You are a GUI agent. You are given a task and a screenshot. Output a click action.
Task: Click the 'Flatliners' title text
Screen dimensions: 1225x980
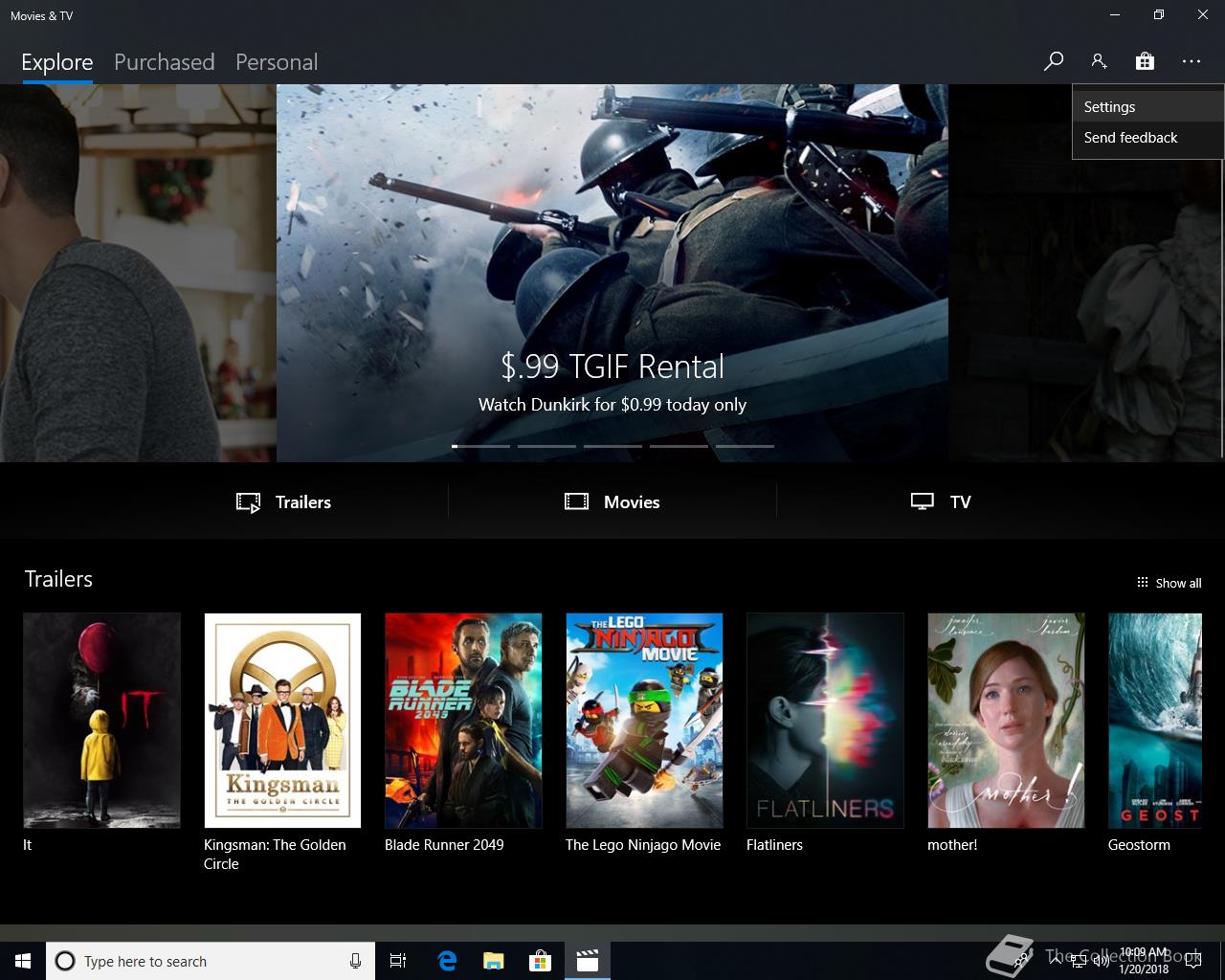point(774,845)
